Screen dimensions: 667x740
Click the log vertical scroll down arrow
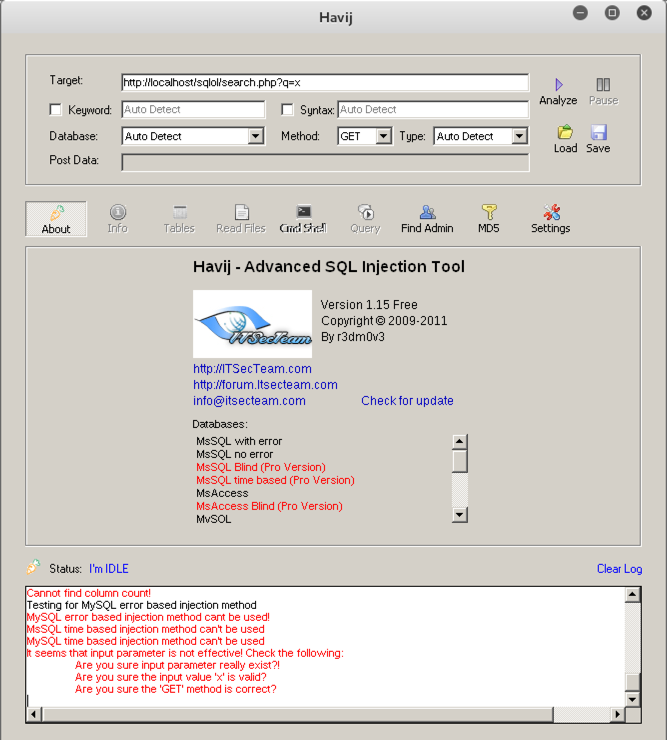(x=633, y=699)
